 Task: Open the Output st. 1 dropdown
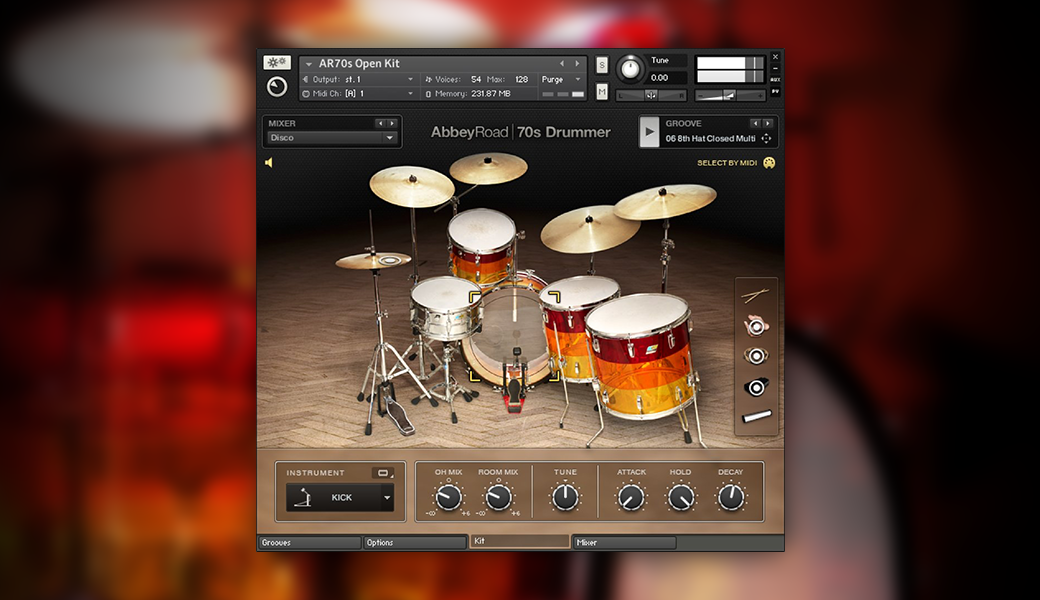coord(410,80)
